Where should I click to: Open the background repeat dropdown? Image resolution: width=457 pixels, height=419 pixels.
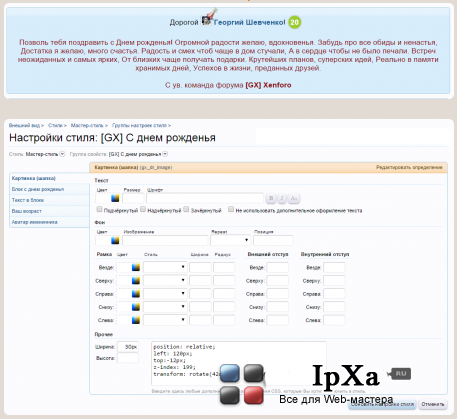tap(230, 240)
